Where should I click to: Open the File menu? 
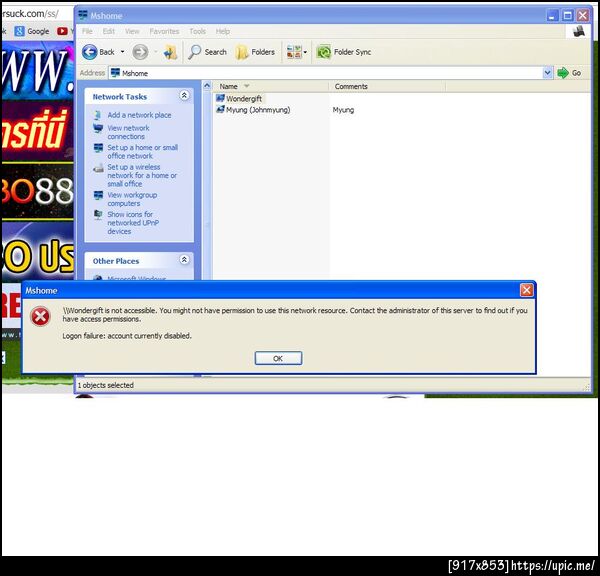[x=87, y=31]
